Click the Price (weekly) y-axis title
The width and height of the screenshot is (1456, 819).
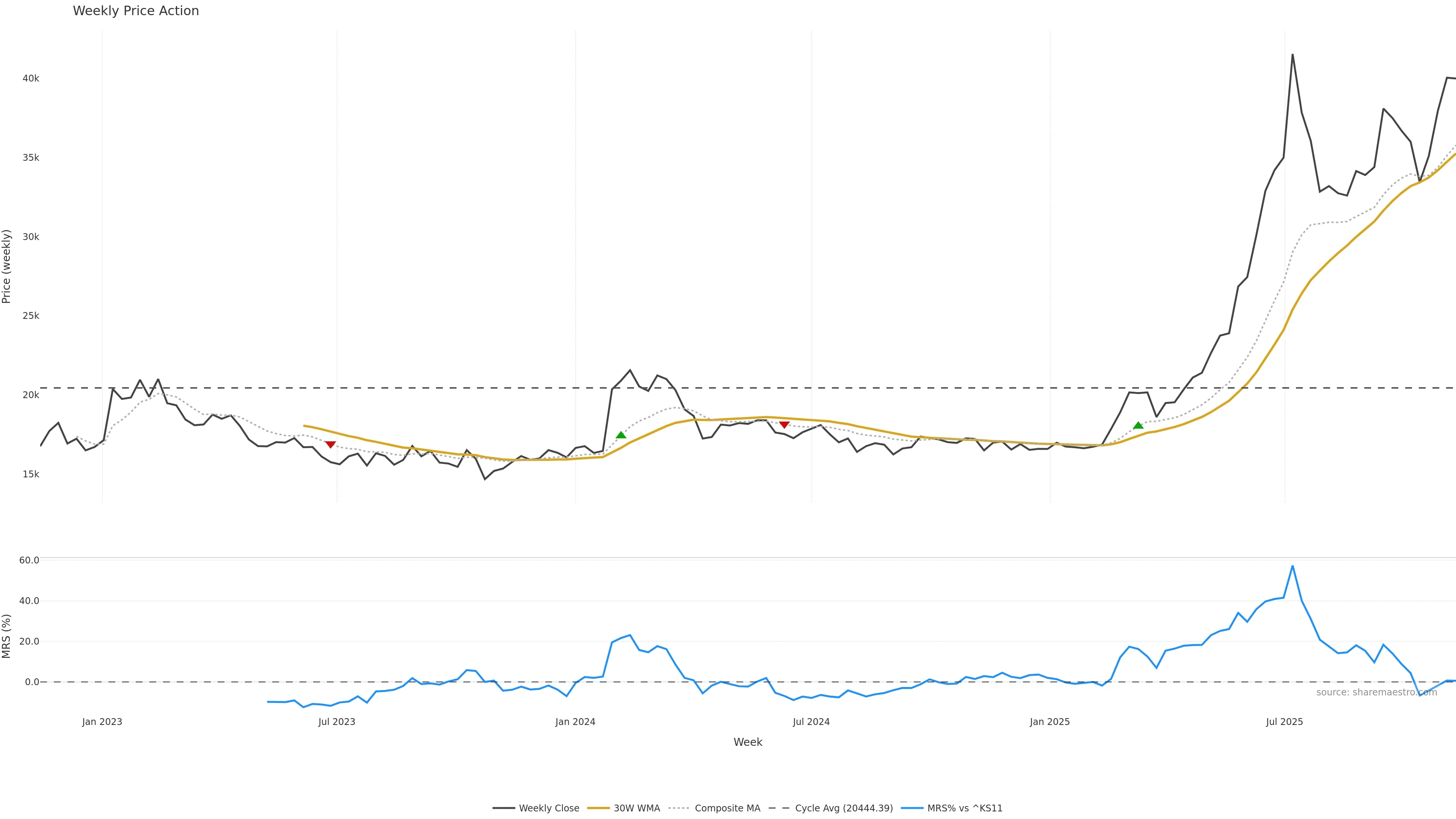(x=7, y=266)
